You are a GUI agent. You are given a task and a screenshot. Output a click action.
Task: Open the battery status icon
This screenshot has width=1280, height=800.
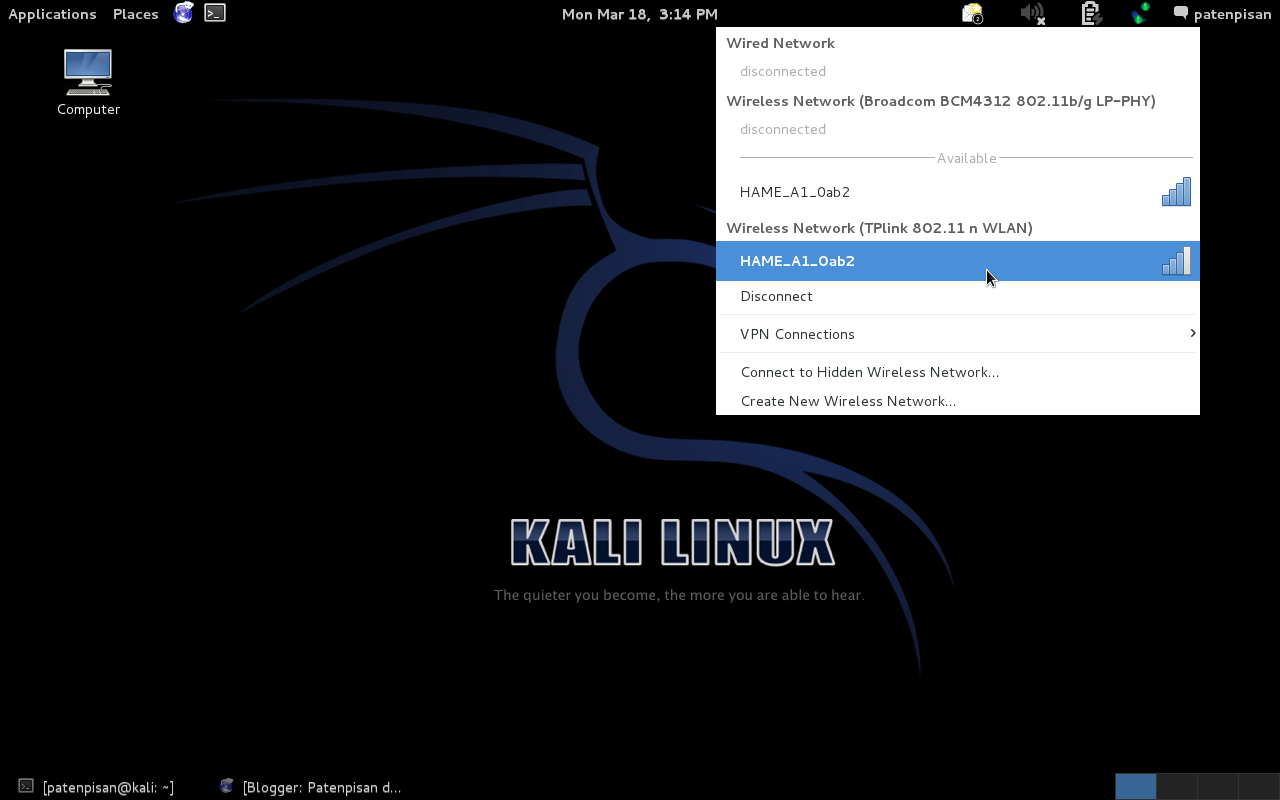tap(1091, 13)
